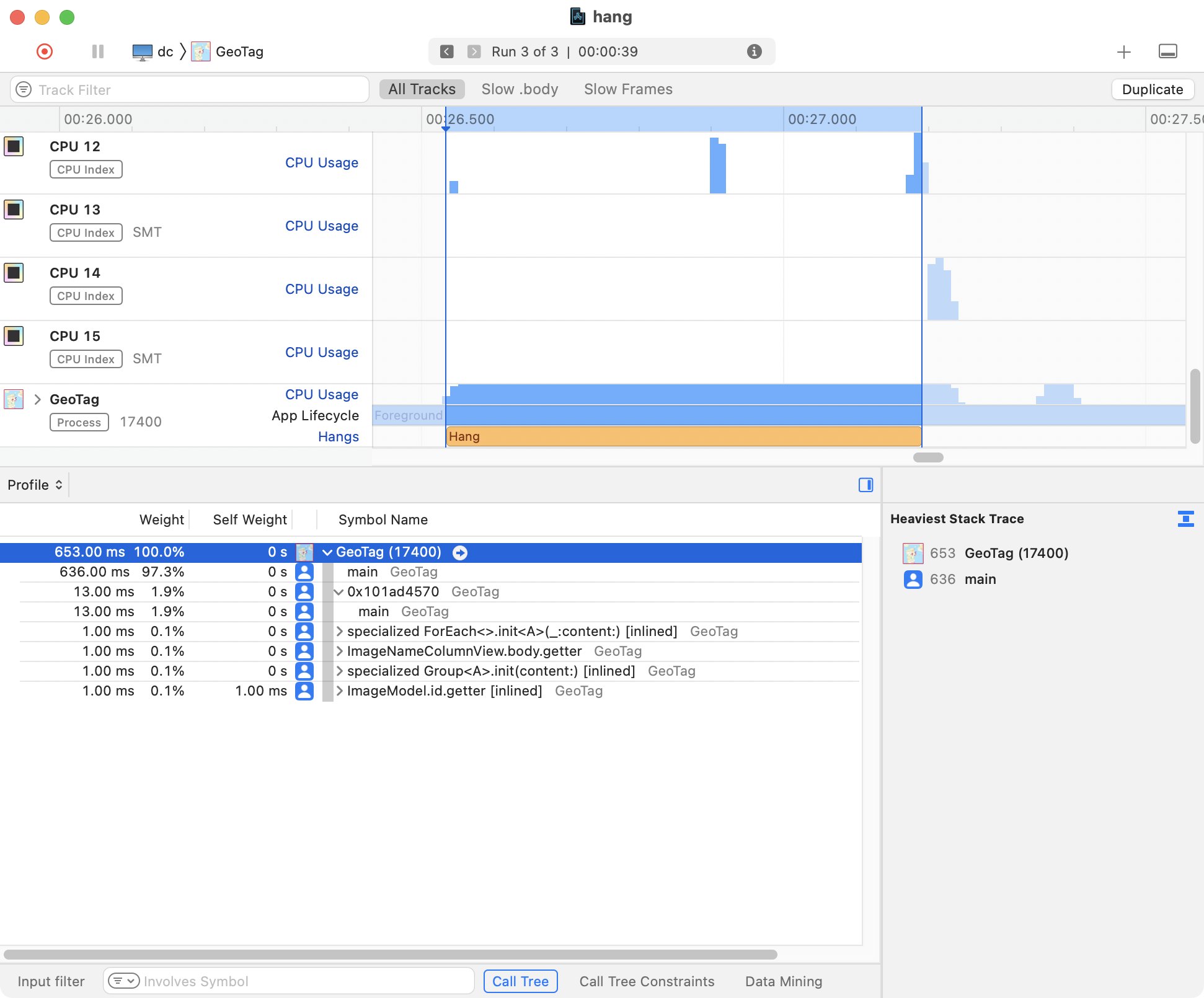Click the Heaviest Stack Trace collapse icon
This screenshot has height=998, width=1204.
(x=1185, y=519)
